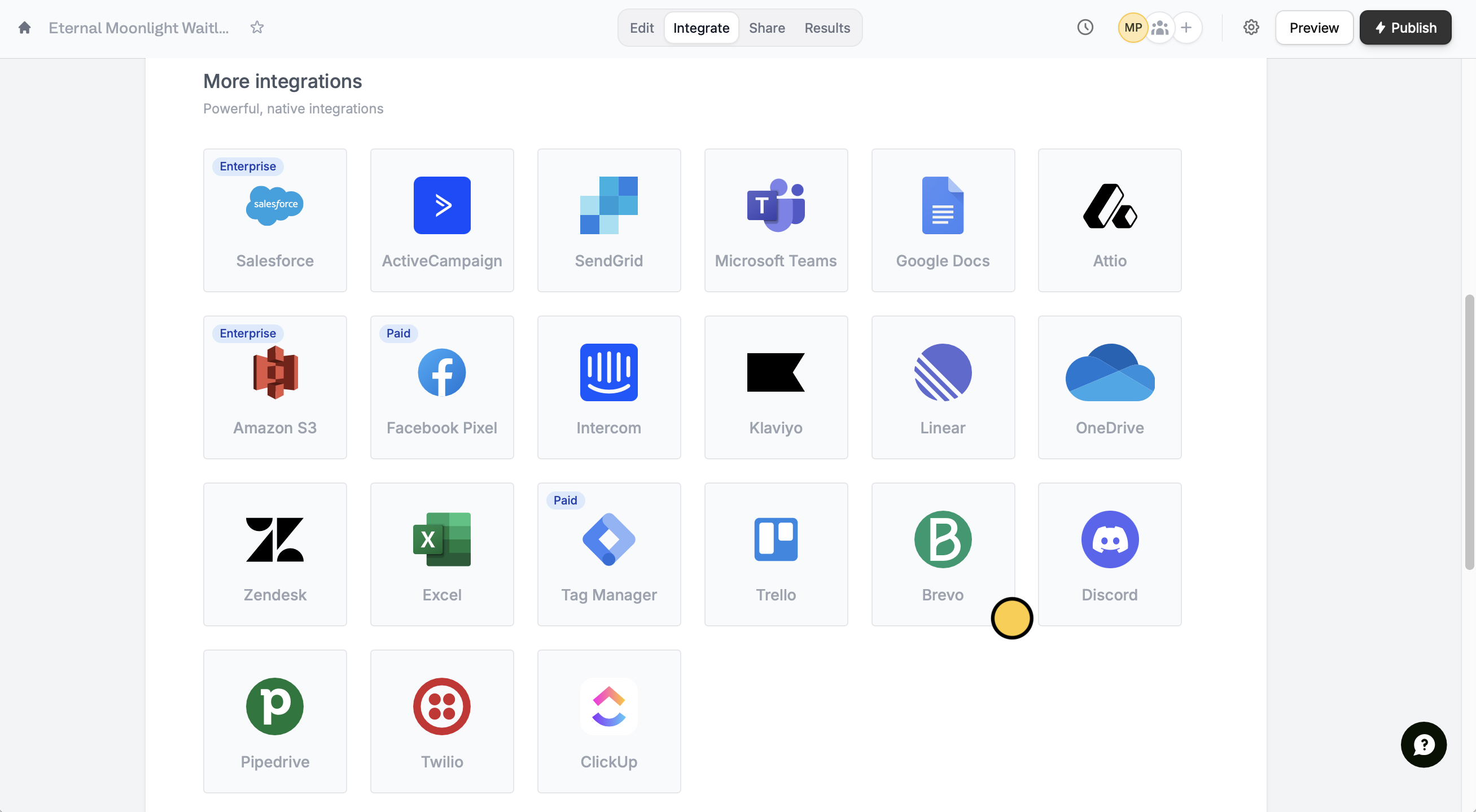Choose the Discord integration

click(1109, 554)
